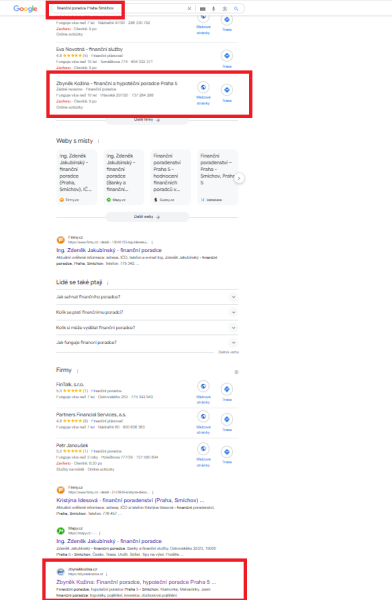Open directions icon for Zbyněk Kožina listing
Image resolution: width=392 pixels, height=600 pixels.
point(227,90)
